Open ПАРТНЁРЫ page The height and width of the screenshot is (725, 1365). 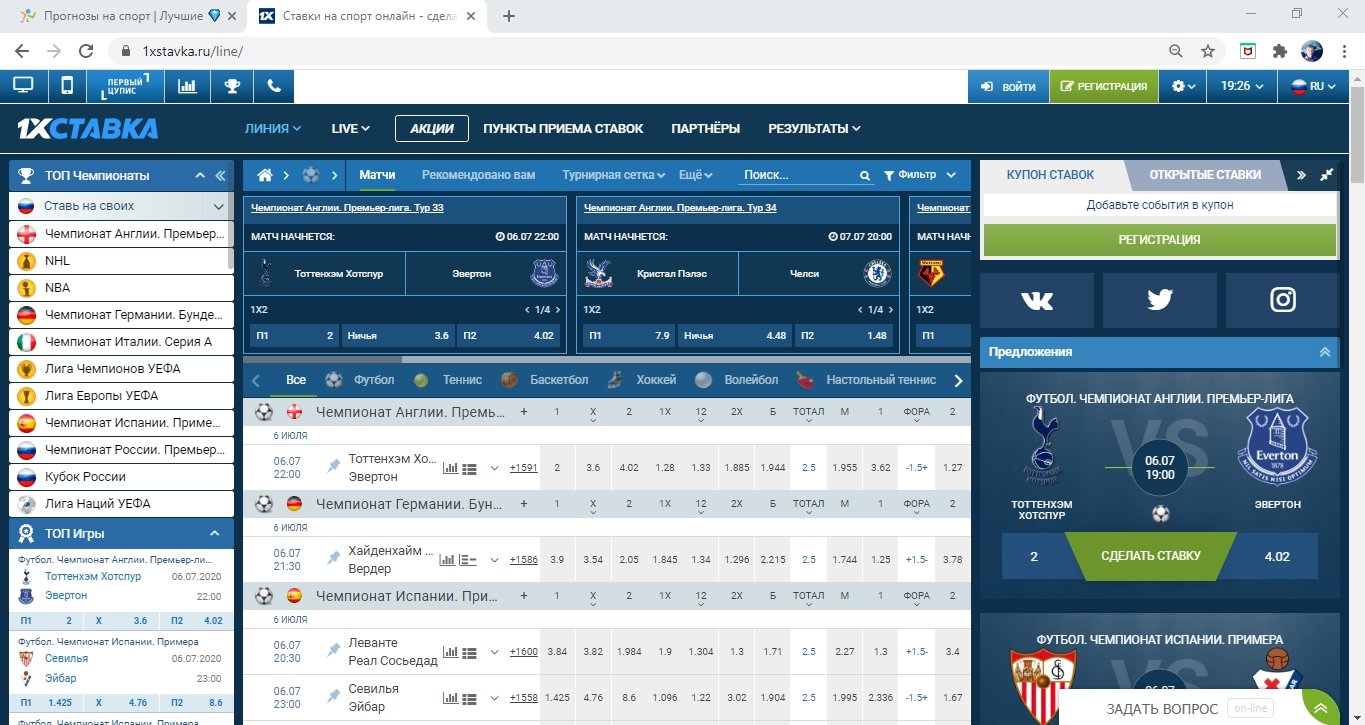(x=706, y=129)
